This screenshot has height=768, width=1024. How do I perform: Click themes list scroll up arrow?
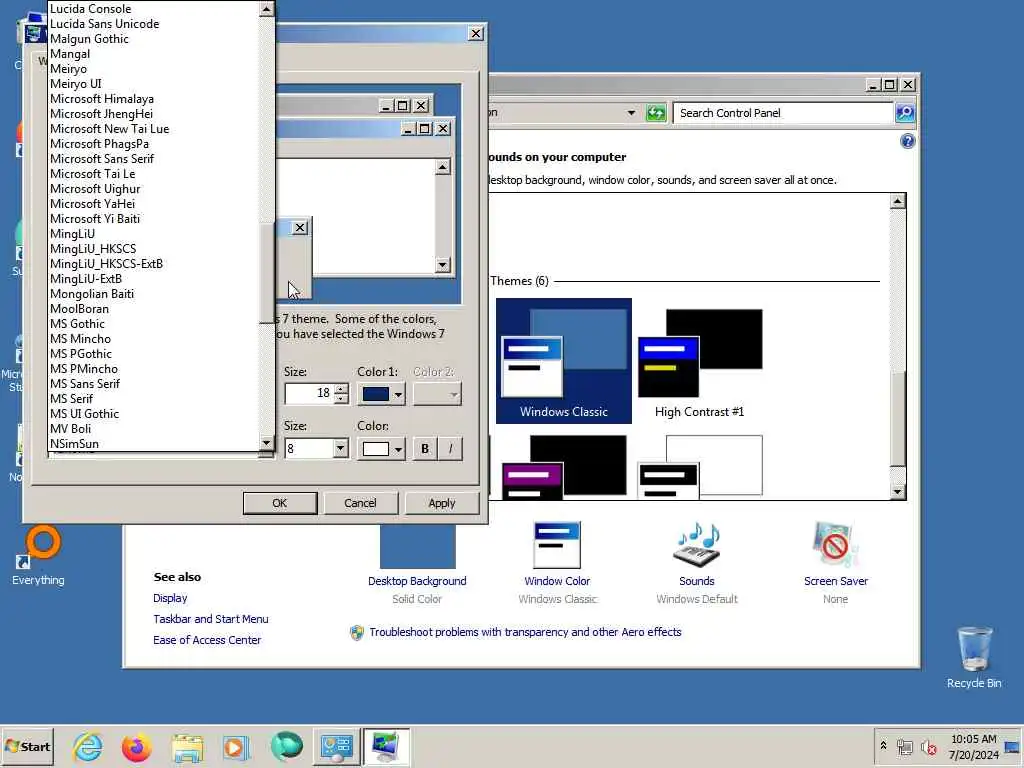(x=897, y=201)
